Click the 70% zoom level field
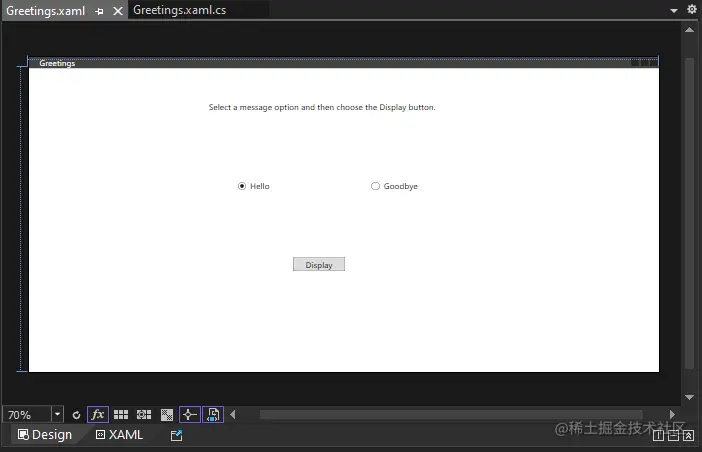 coord(27,415)
